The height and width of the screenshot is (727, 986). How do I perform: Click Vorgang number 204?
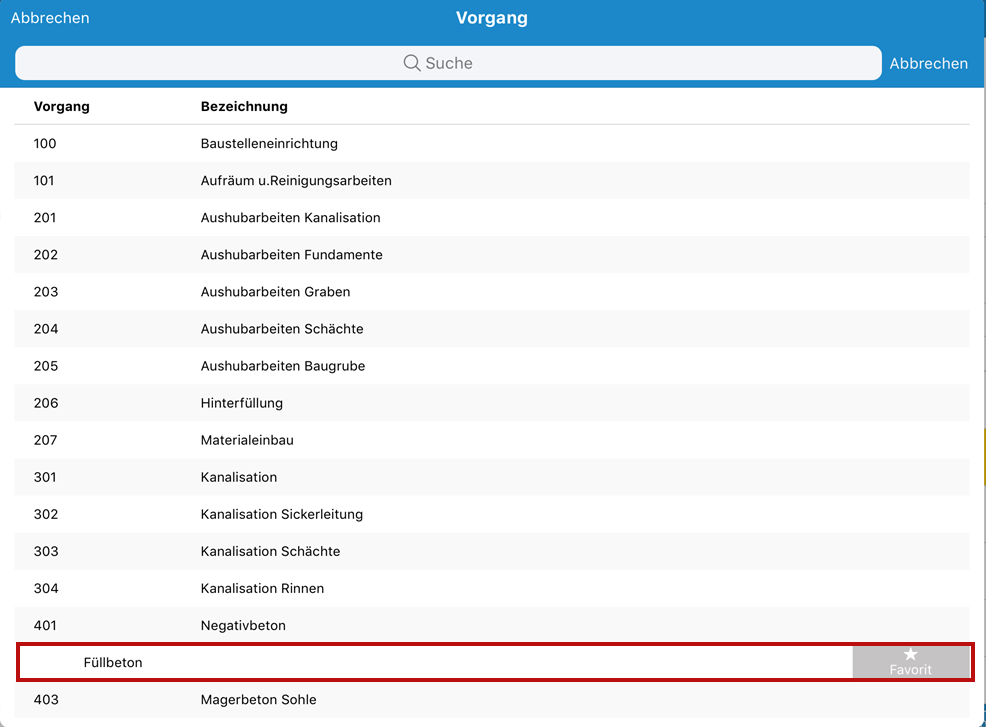pyautogui.click(x=46, y=329)
